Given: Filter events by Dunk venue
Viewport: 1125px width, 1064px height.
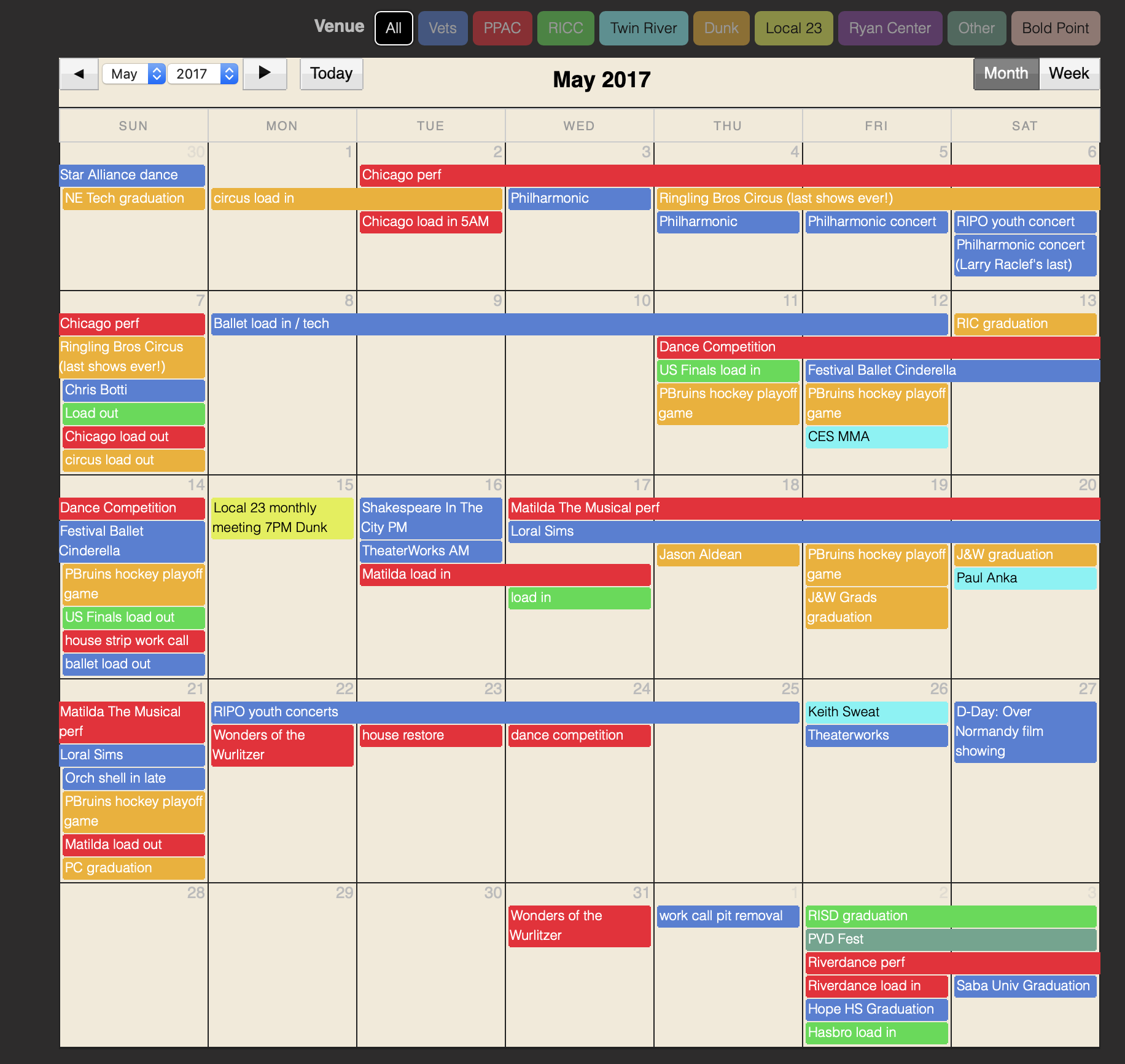Looking at the screenshot, I should (721, 28).
